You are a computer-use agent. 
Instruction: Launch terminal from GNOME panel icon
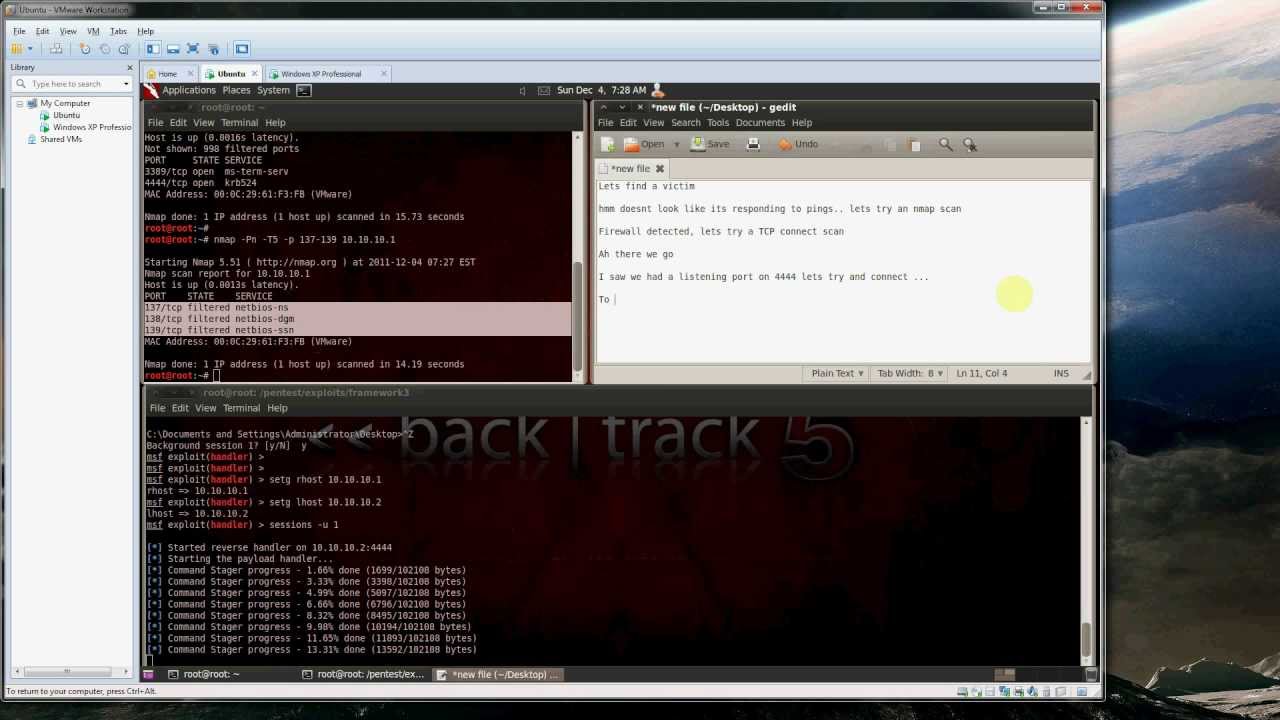(x=304, y=90)
